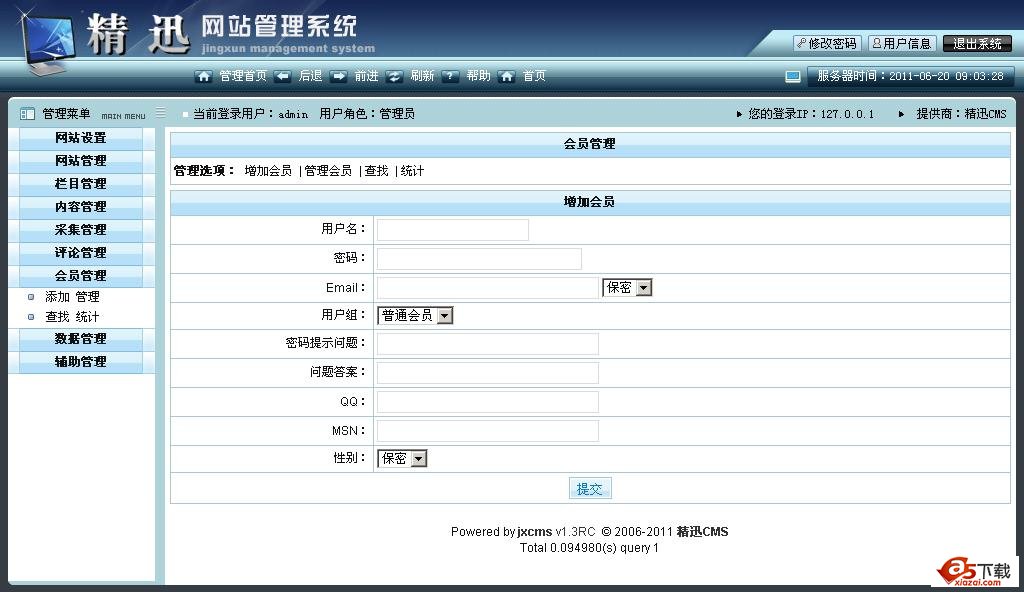Click 精迅CMS footer link
This screenshot has width=1024, height=592.
click(x=702, y=532)
